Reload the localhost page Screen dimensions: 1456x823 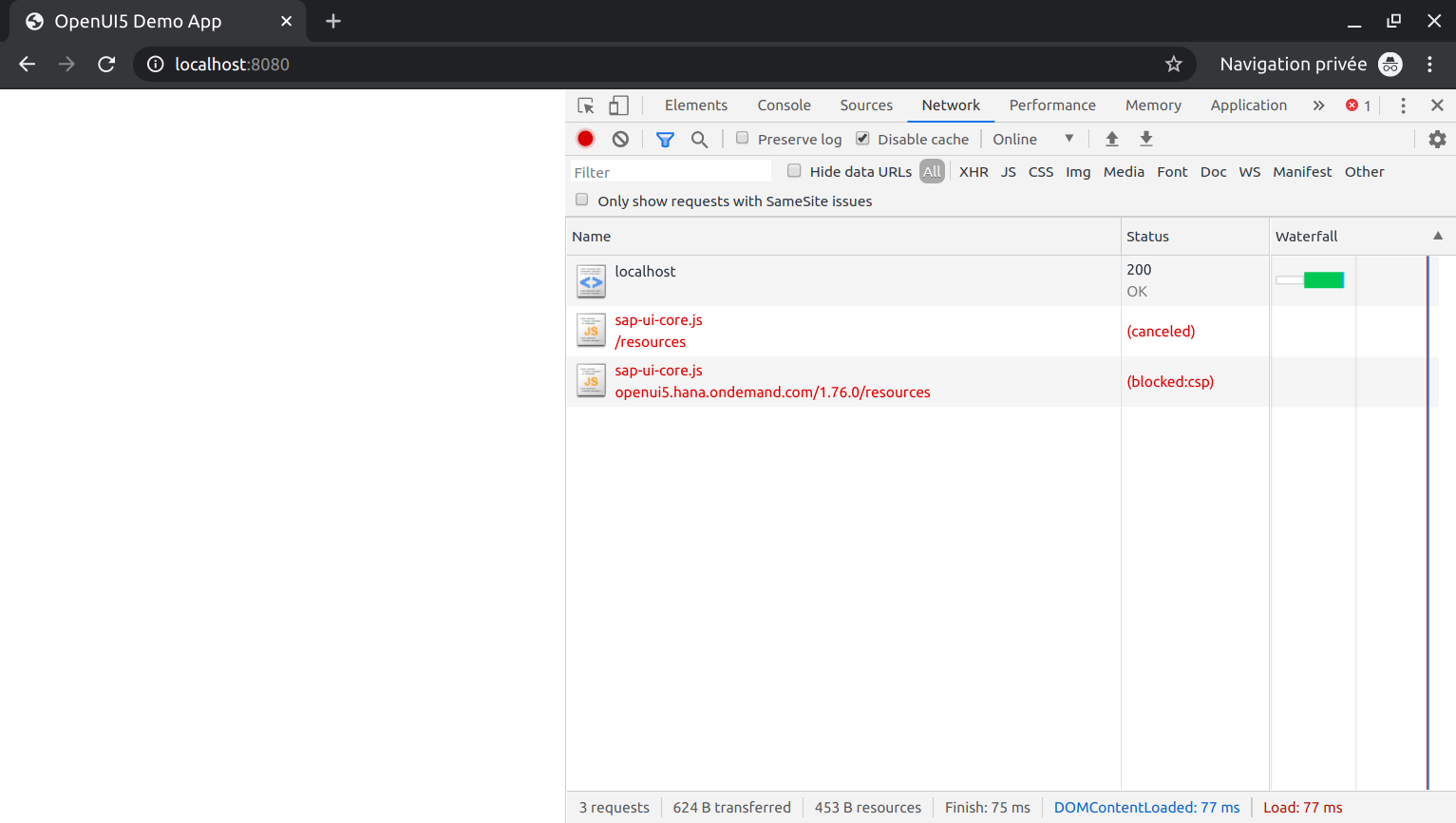[x=106, y=64]
